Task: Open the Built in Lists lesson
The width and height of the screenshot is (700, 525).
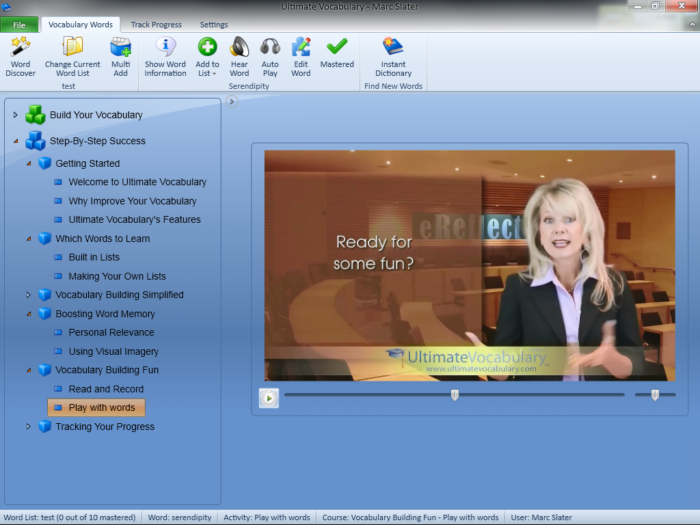Action: pyautogui.click(x=94, y=257)
